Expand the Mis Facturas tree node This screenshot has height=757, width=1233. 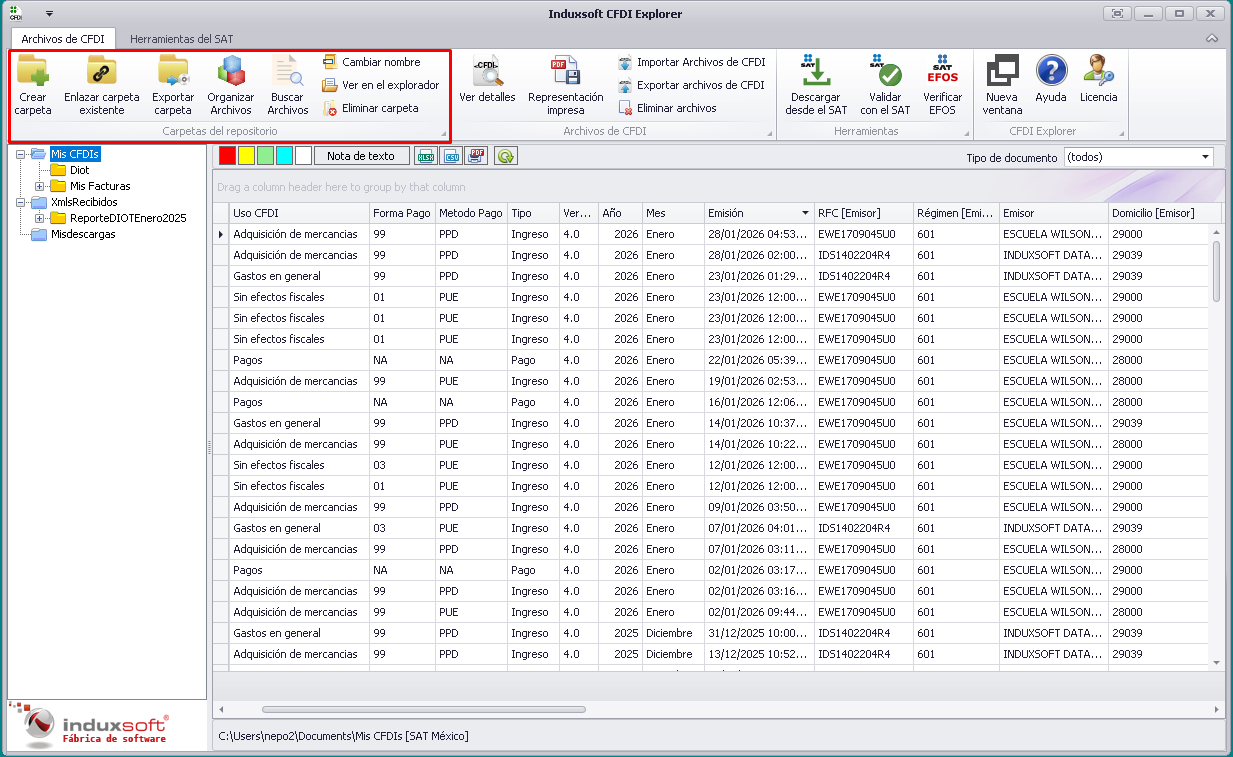tap(40, 186)
